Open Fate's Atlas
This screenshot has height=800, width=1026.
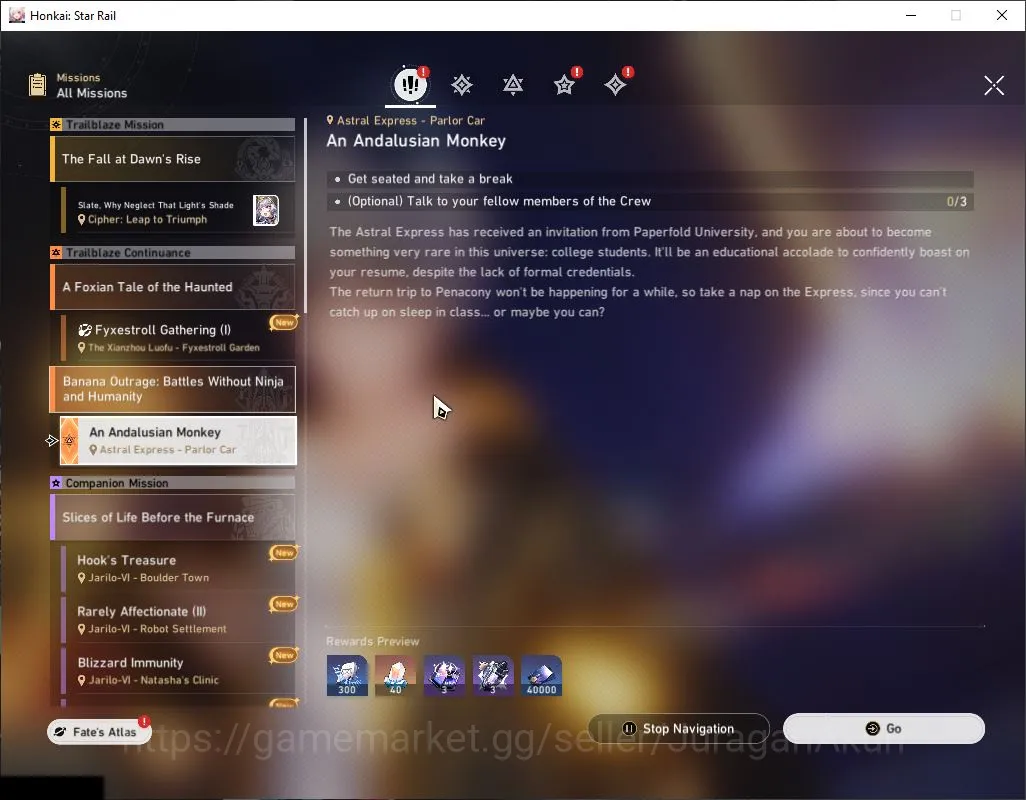99,731
